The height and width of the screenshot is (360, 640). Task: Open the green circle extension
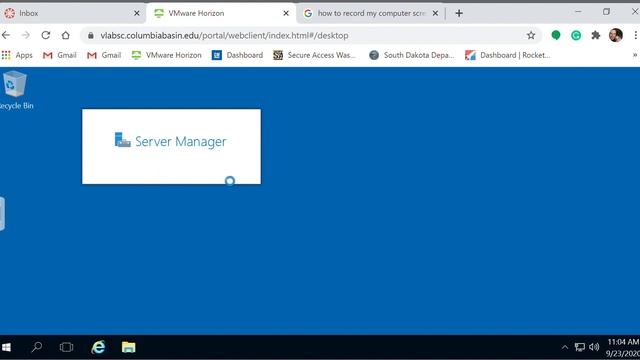point(556,36)
